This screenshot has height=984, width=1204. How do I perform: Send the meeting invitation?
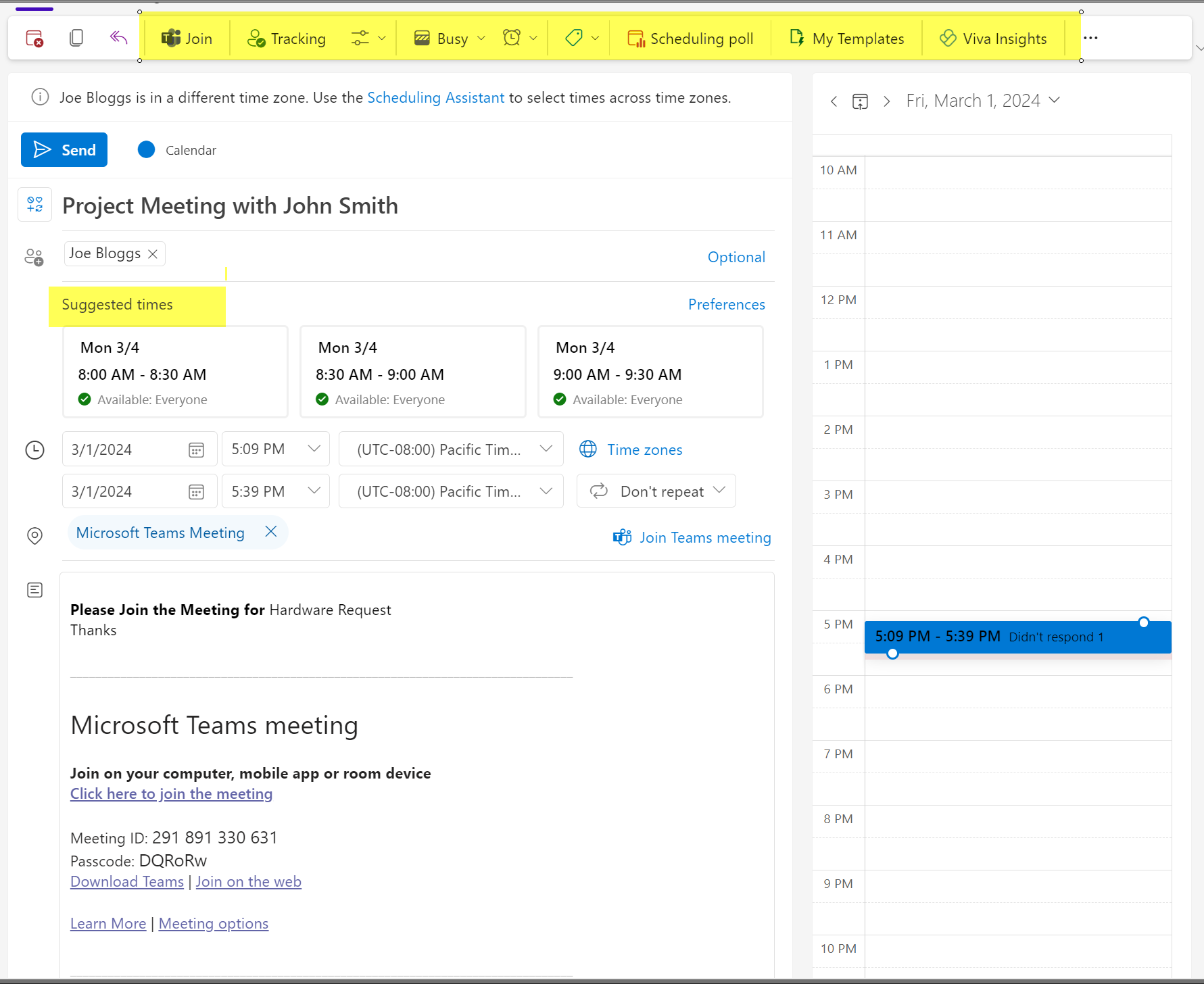tap(64, 149)
